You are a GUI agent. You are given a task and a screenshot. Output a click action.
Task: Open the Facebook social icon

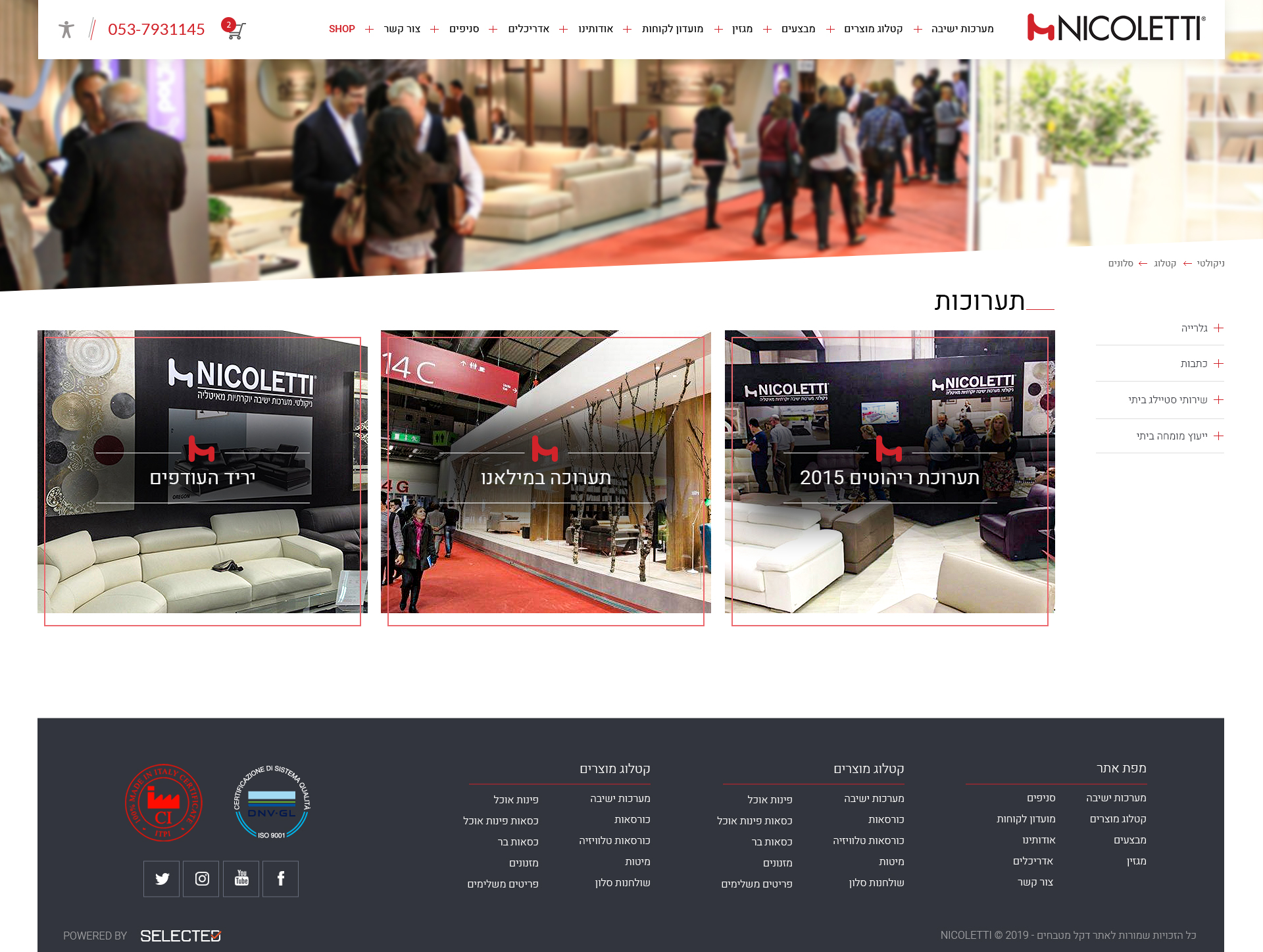tap(280, 879)
